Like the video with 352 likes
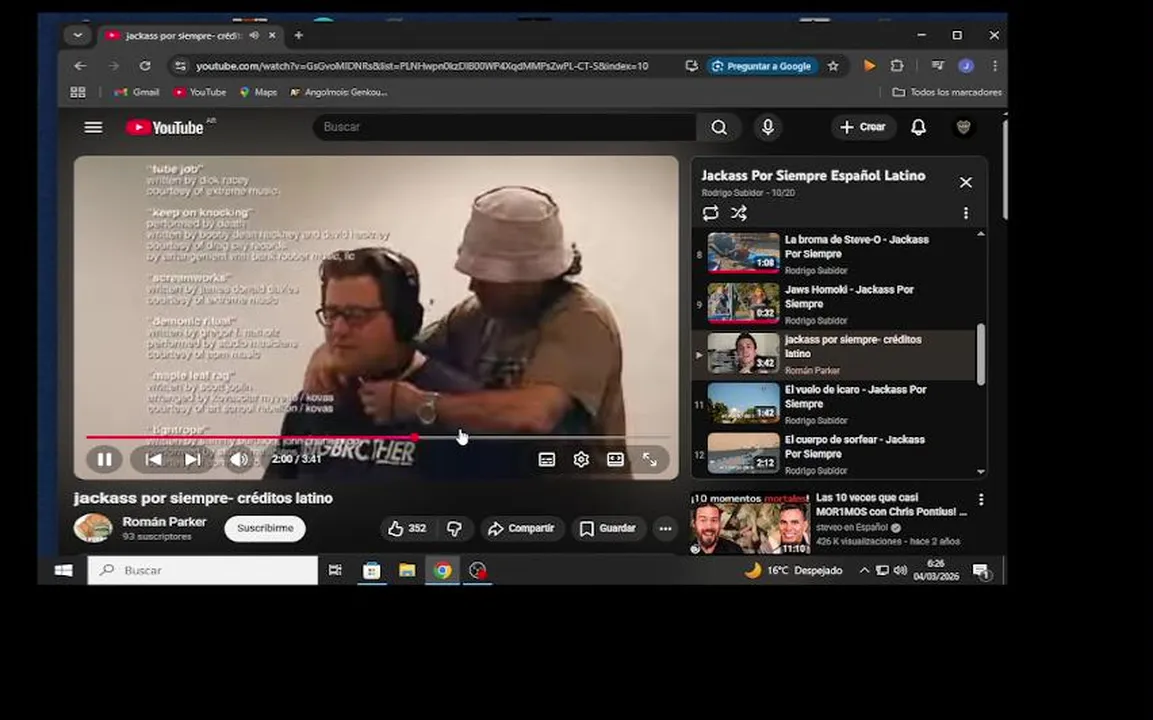1153x720 pixels. point(407,529)
